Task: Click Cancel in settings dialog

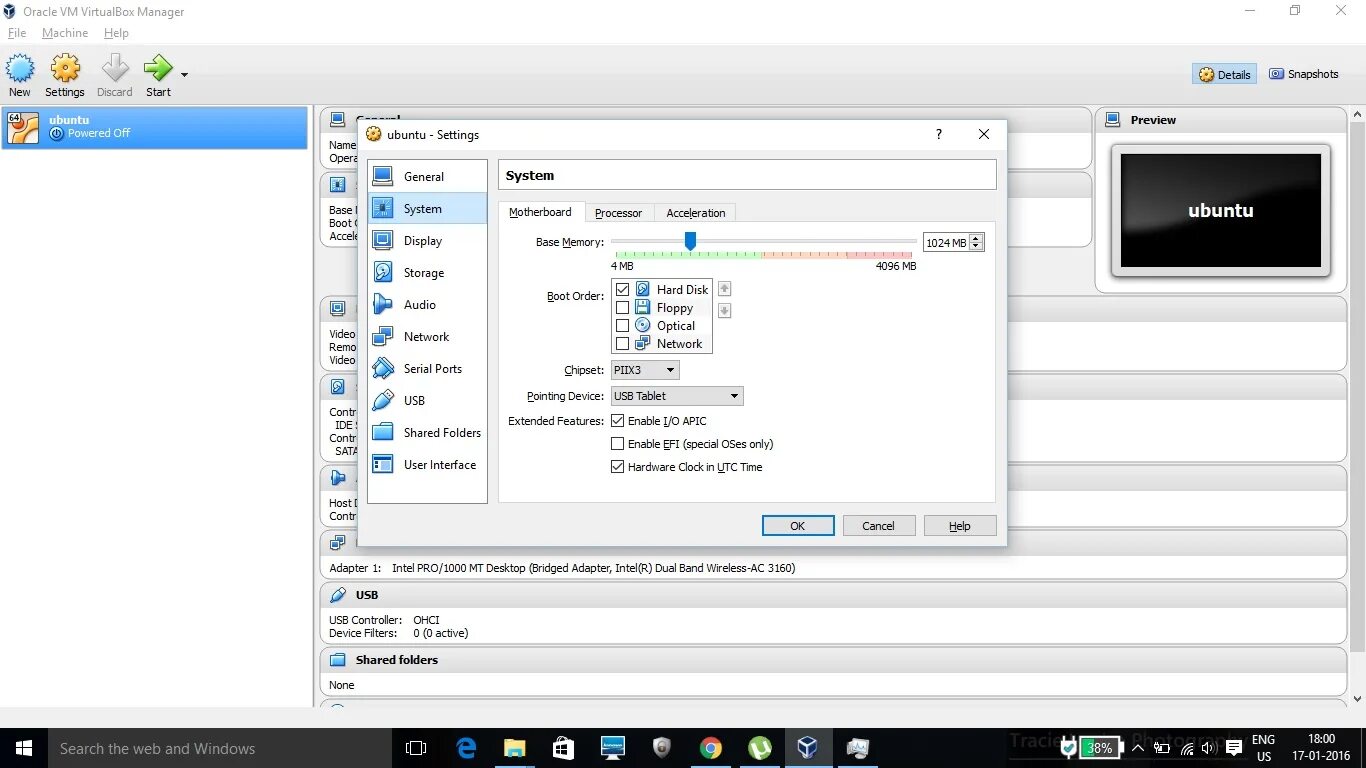Action: point(879,526)
